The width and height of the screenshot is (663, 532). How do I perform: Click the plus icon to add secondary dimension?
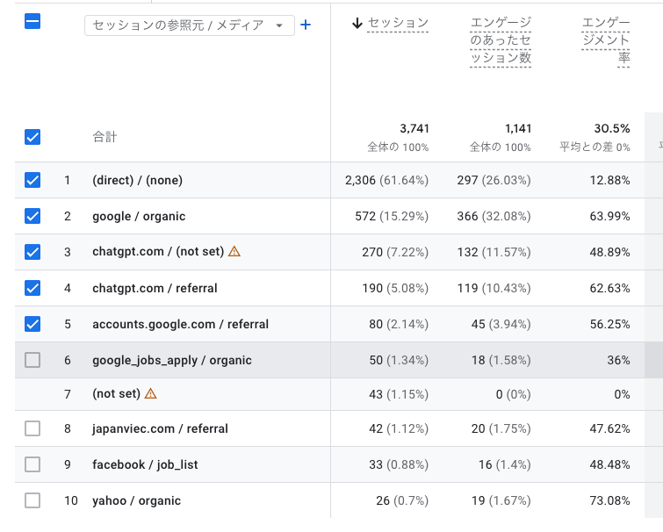[306, 25]
